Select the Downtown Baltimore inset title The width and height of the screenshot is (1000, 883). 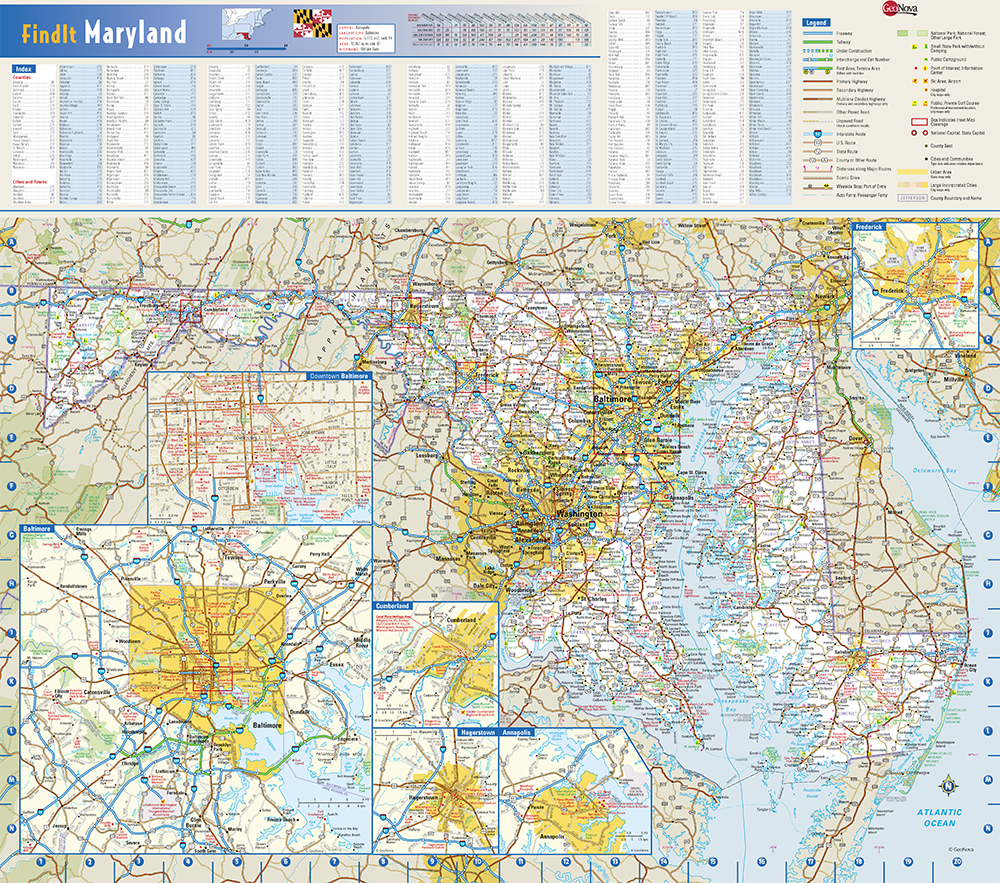[339, 376]
